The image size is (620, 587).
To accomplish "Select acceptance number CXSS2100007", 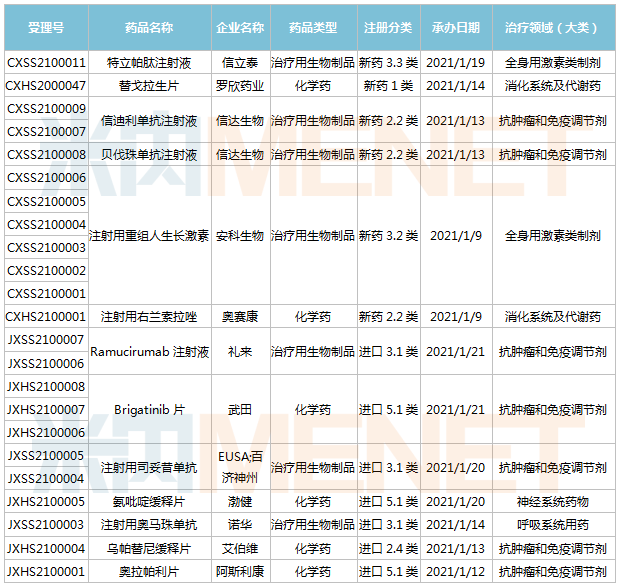I will click(46, 132).
